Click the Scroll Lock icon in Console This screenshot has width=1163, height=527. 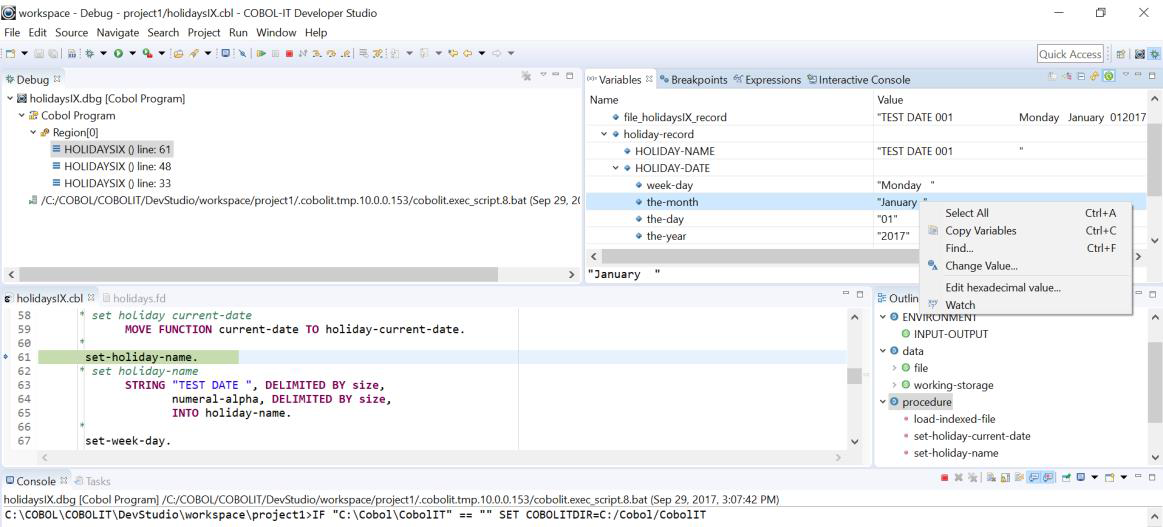(1005, 477)
